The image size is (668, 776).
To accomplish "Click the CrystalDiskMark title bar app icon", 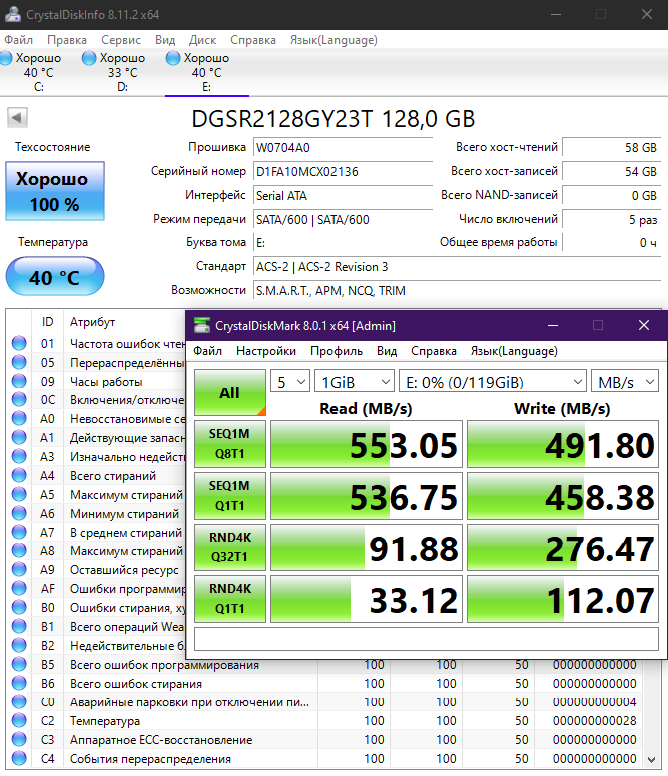I will pyautogui.click(x=202, y=325).
